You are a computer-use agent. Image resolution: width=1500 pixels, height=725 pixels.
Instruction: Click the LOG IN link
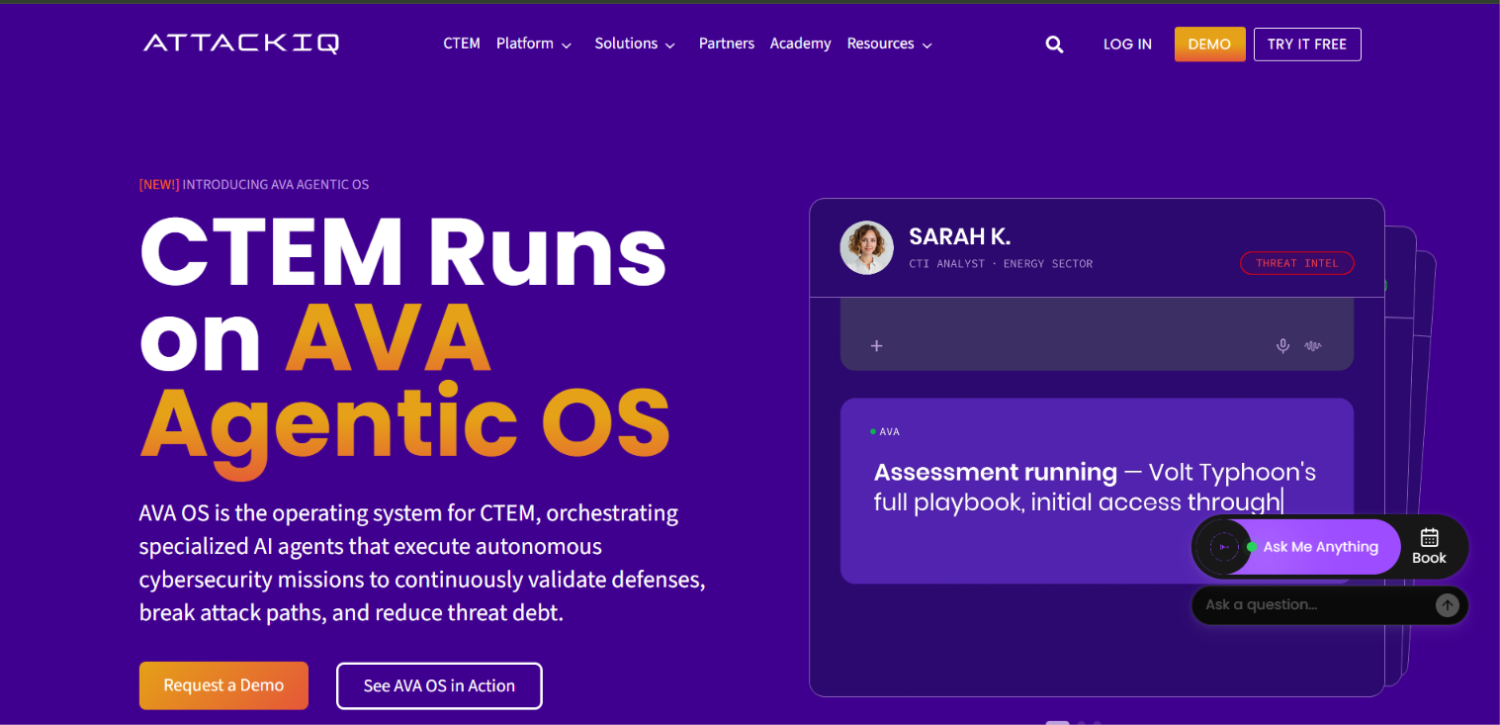tap(1127, 44)
